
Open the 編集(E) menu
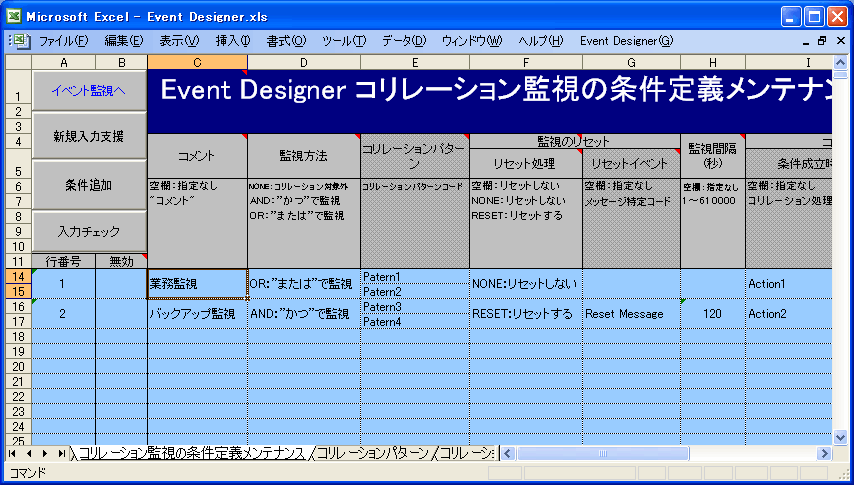pos(124,41)
